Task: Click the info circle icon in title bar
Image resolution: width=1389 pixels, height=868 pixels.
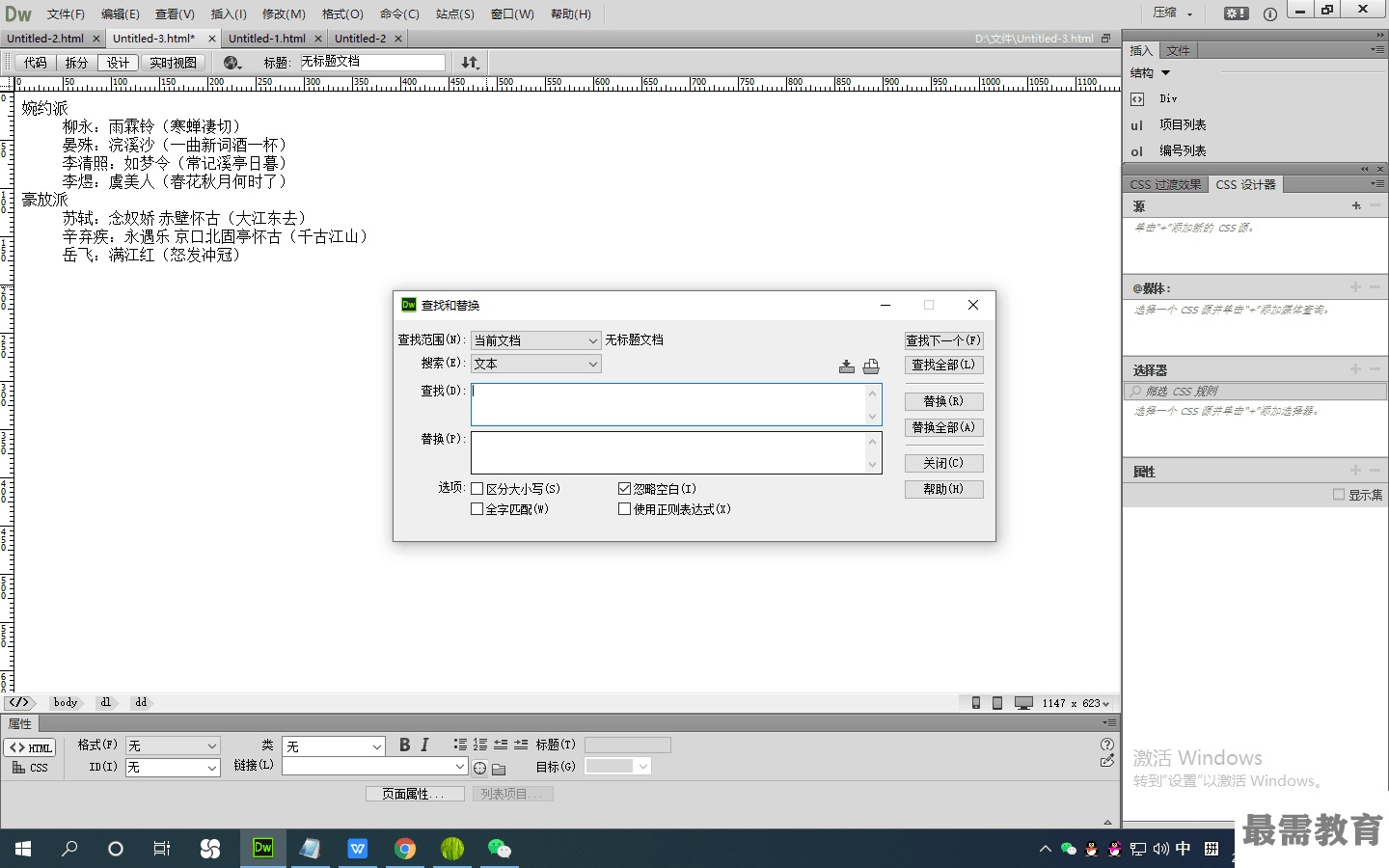Action: click(x=1270, y=14)
